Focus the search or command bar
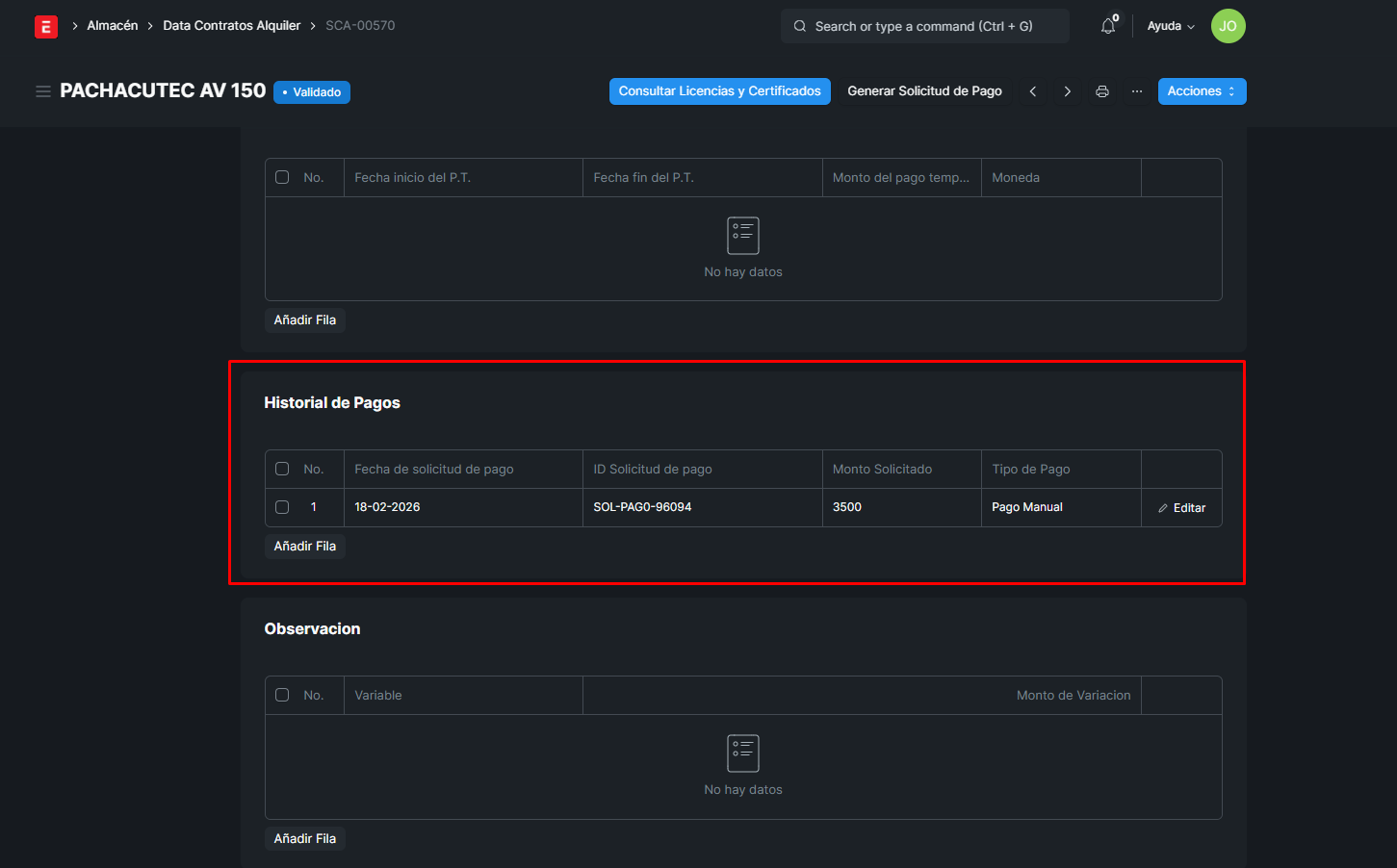The height and width of the screenshot is (868, 1397). coord(924,26)
